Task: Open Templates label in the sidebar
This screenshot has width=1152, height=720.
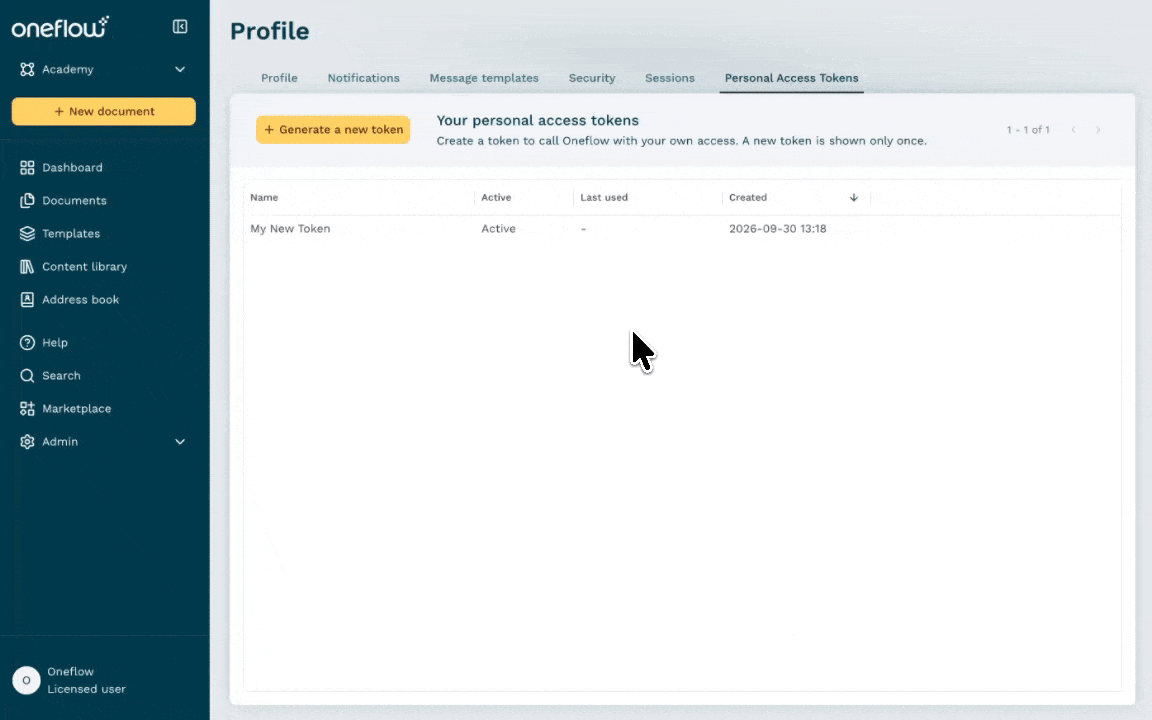Action: [71, 234]
